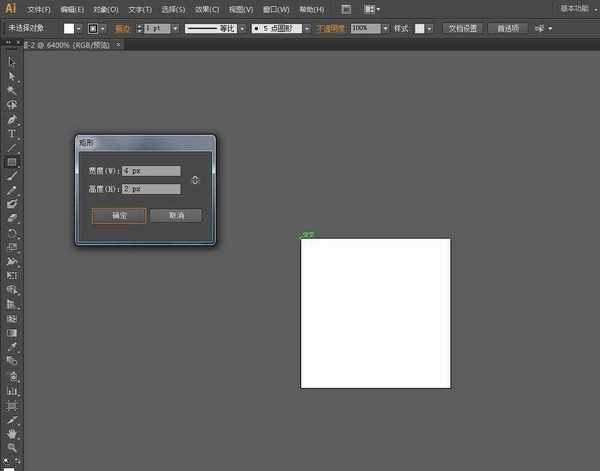Screen dimensions: 600x471
Task: Open the 文件(F) menu
Action: click(39, 9)
